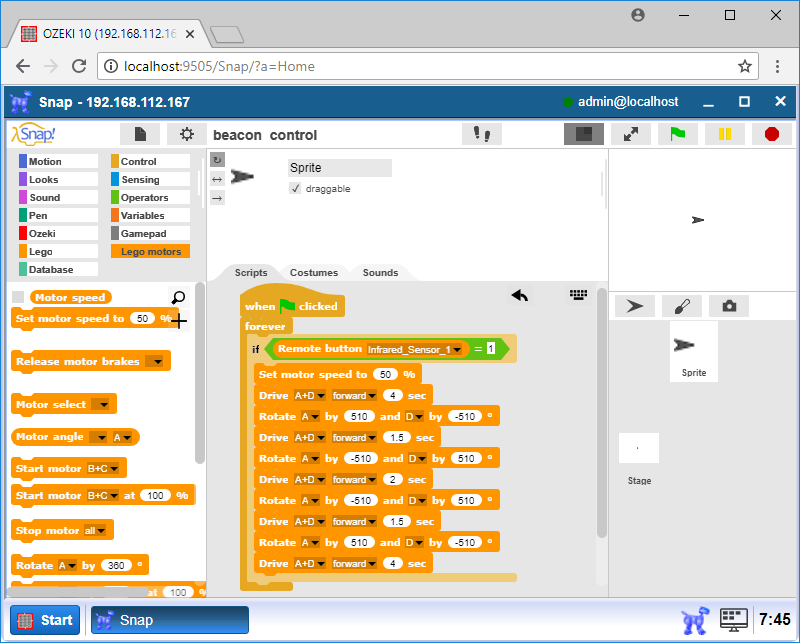This screenshot has width=800, height=643.
Task: Undo the last script drop
Action: [x=520, y=295]
